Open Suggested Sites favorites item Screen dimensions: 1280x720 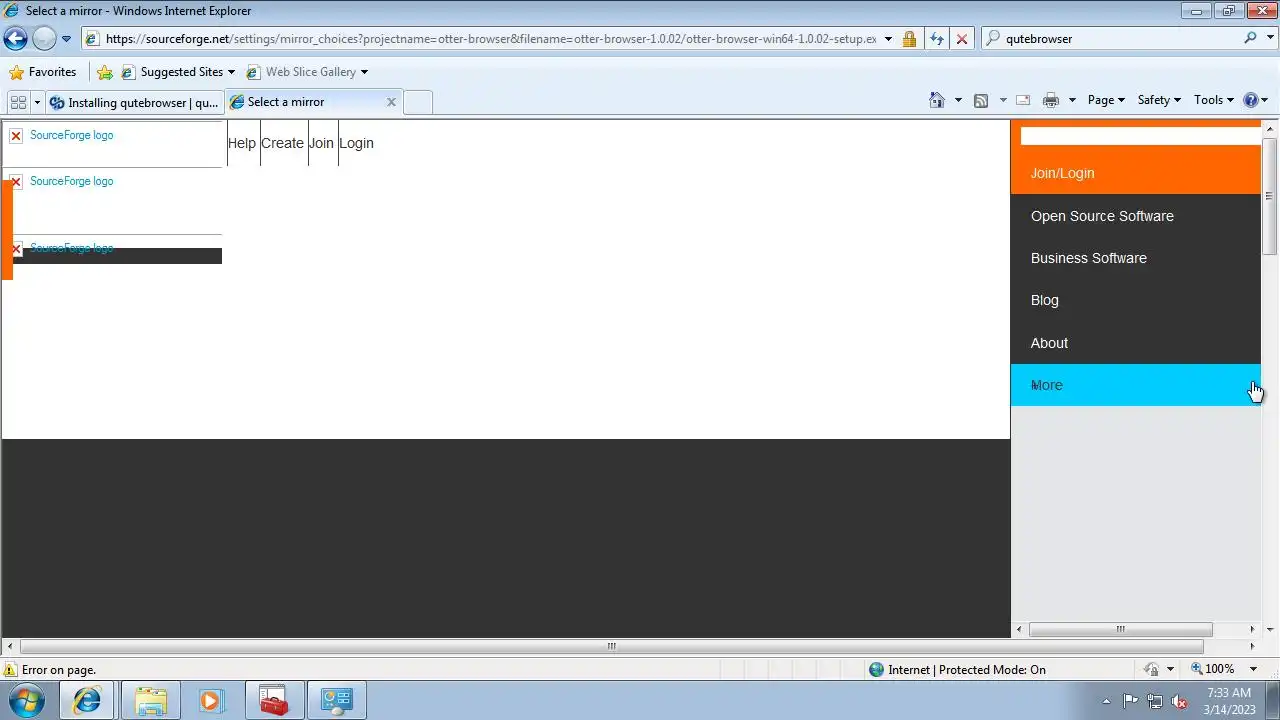pos(179,72)
